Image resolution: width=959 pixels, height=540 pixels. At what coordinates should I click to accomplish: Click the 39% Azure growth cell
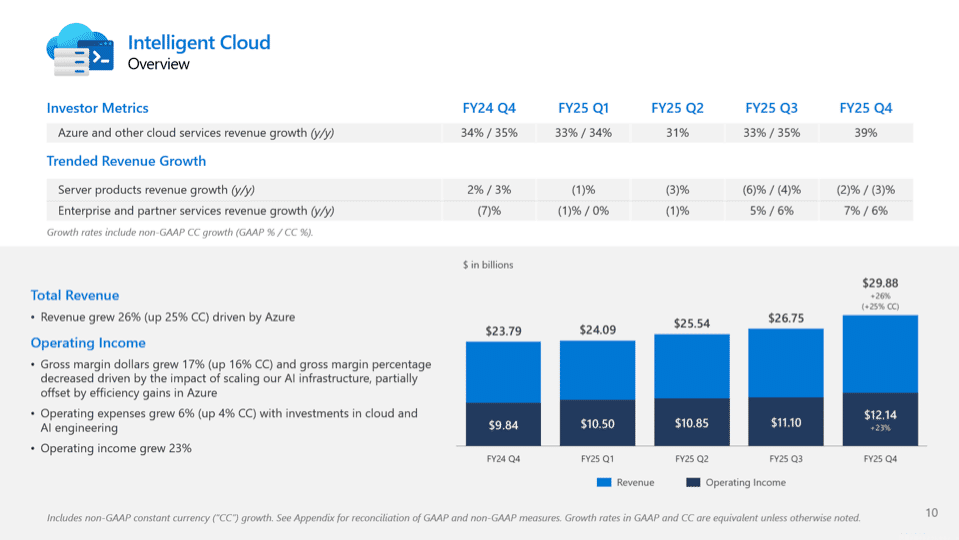pos(865,133)
